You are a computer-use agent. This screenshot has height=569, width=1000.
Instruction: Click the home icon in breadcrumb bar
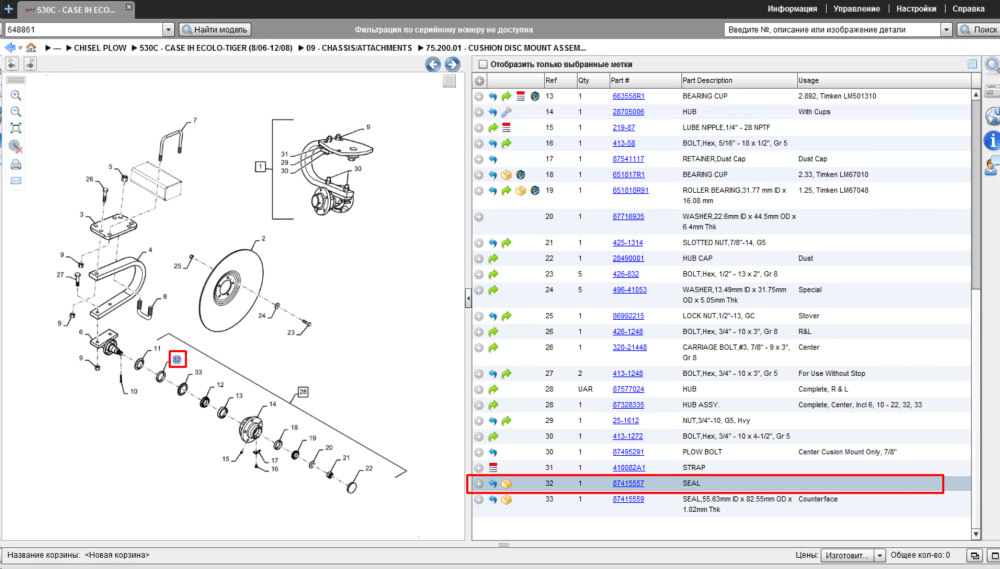(31, 48)
